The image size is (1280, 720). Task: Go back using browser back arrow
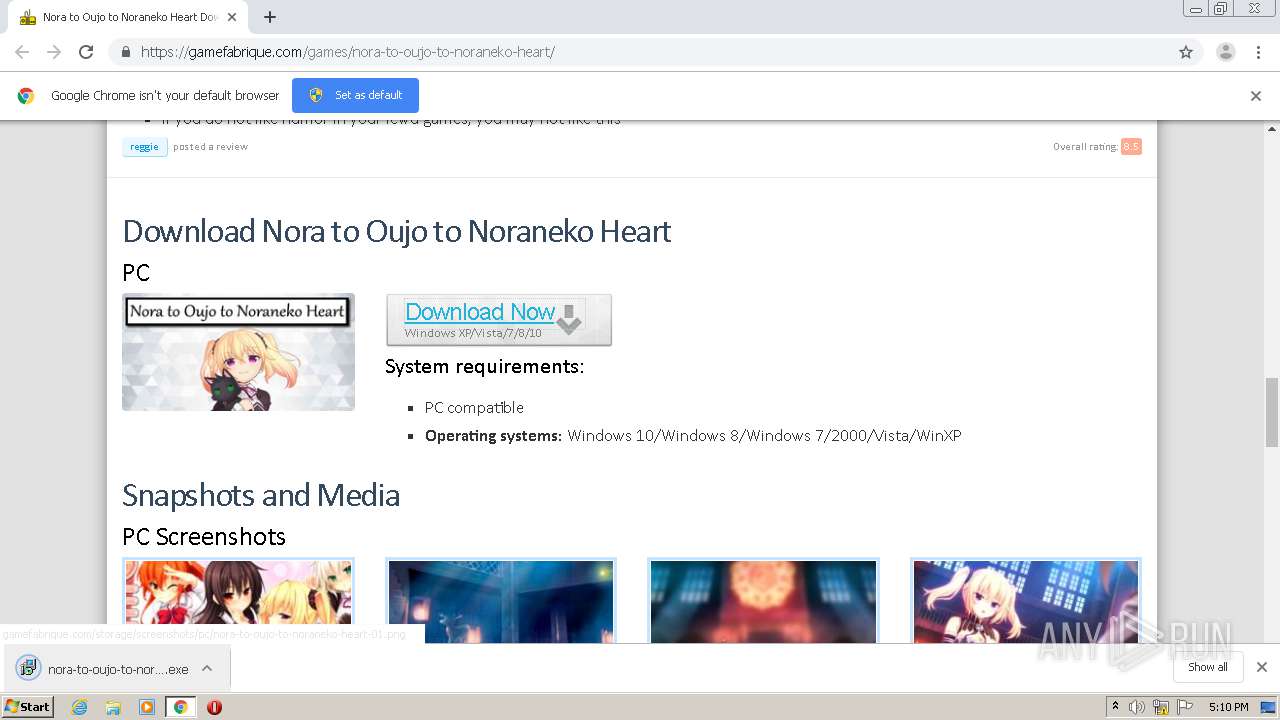point(22,52)
